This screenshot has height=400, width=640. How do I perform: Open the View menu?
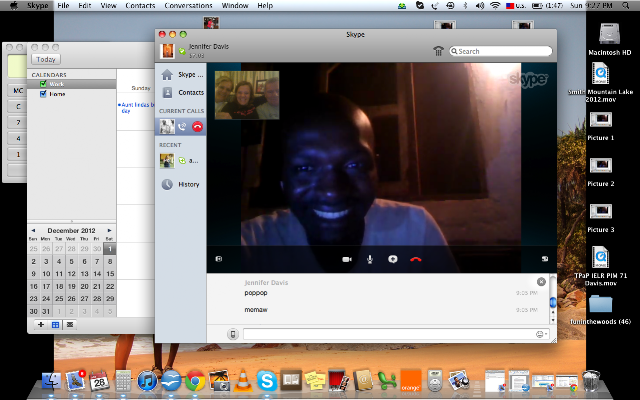(108, 6)
